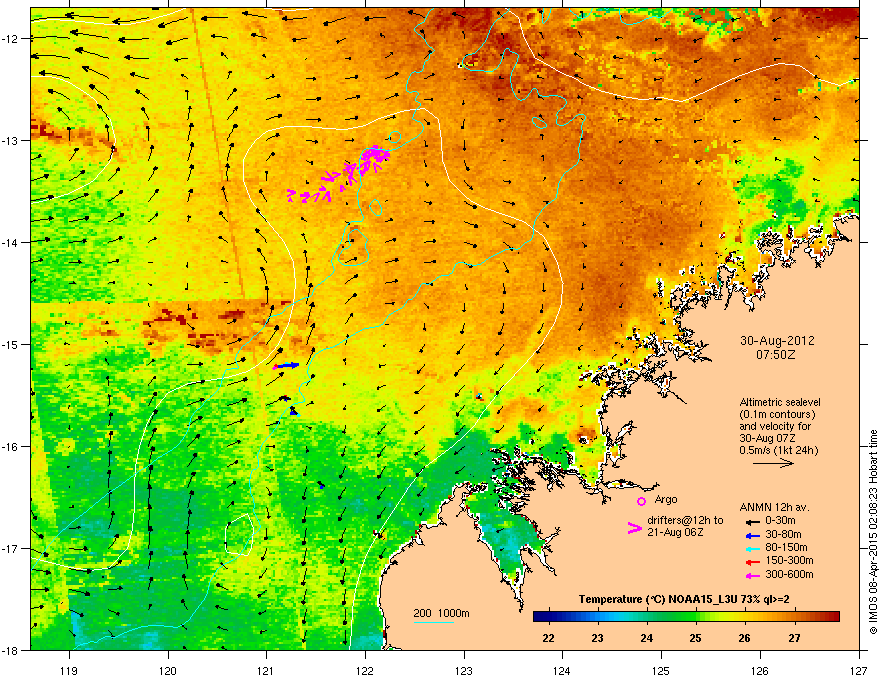Click the IMOS copyright timestamp text
Viewport: 880px width, 680px height.
[873, 532]
